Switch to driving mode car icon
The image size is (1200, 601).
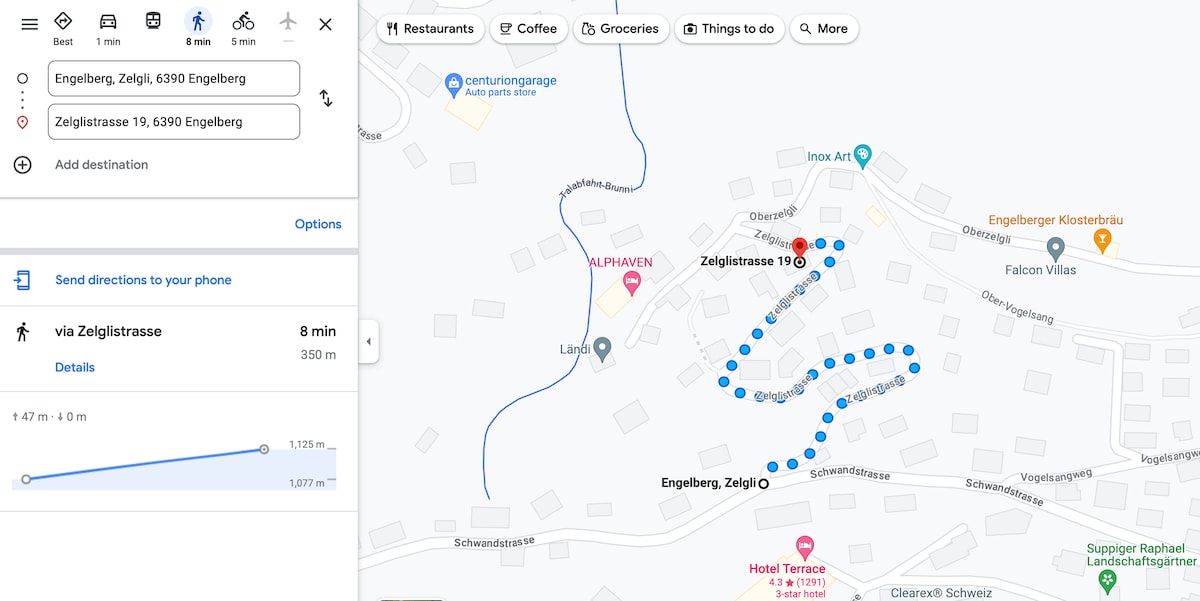point(108,21)
